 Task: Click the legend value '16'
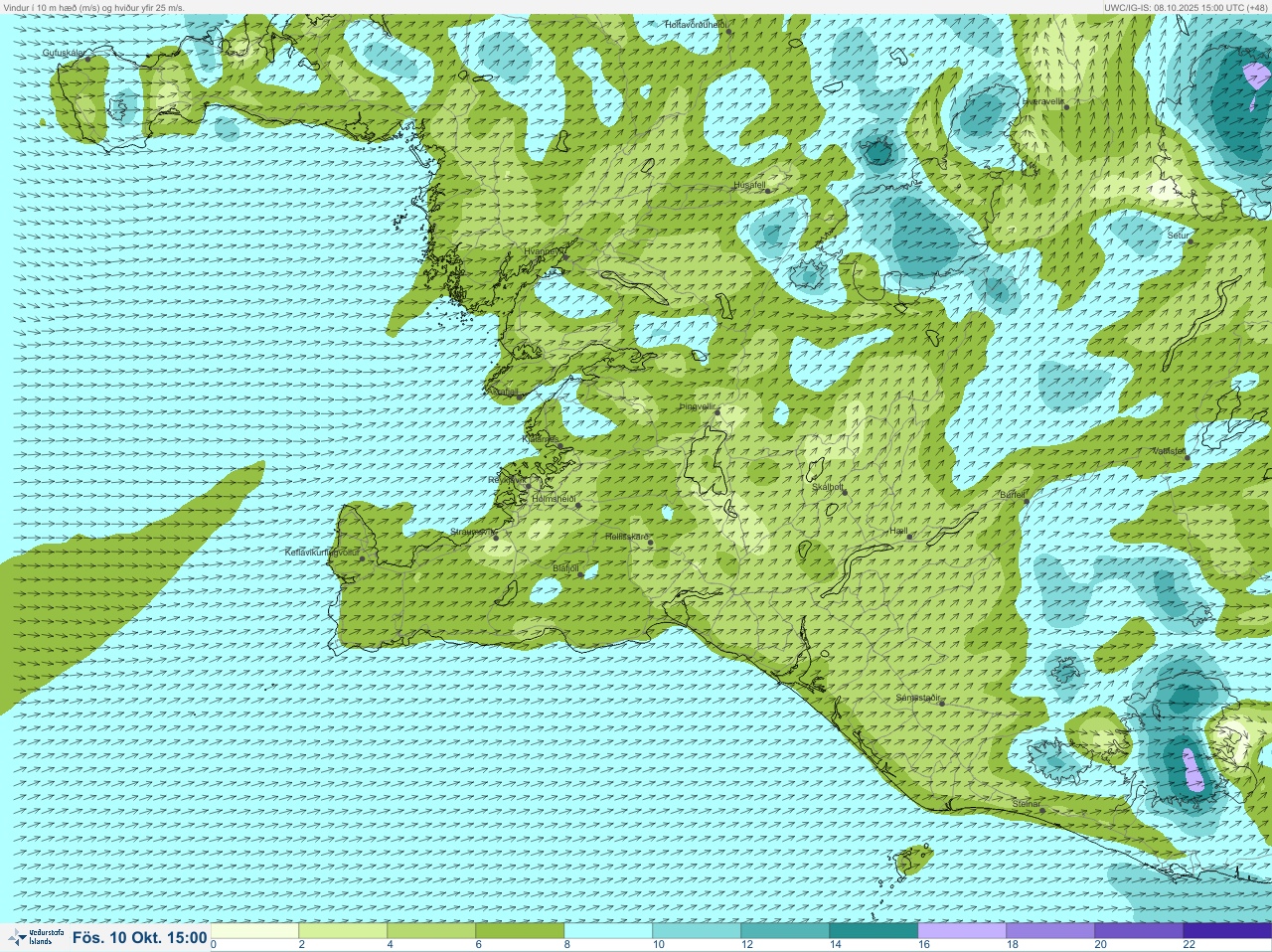coord(924,945)
